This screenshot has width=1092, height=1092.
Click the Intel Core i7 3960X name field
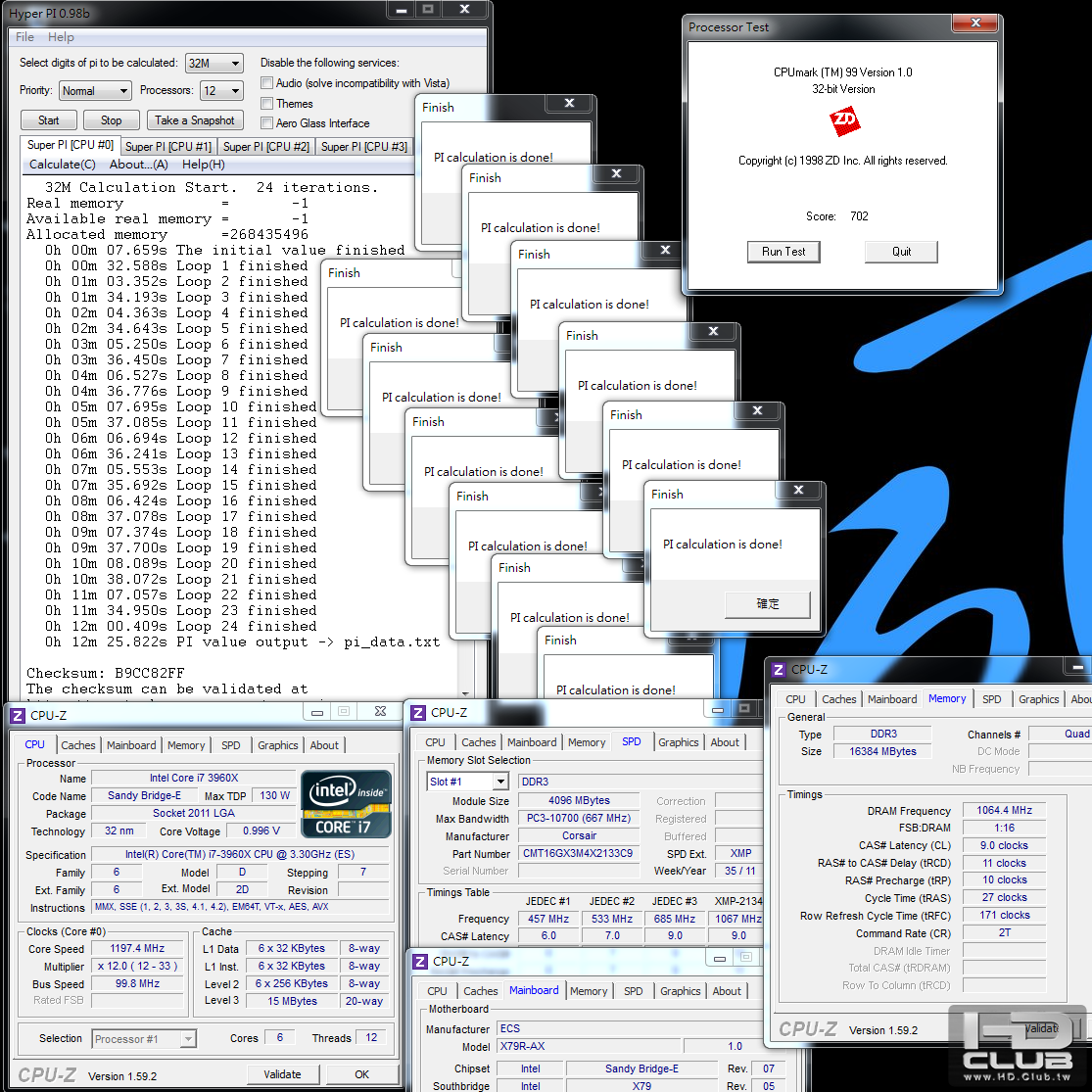pos(194,778)
